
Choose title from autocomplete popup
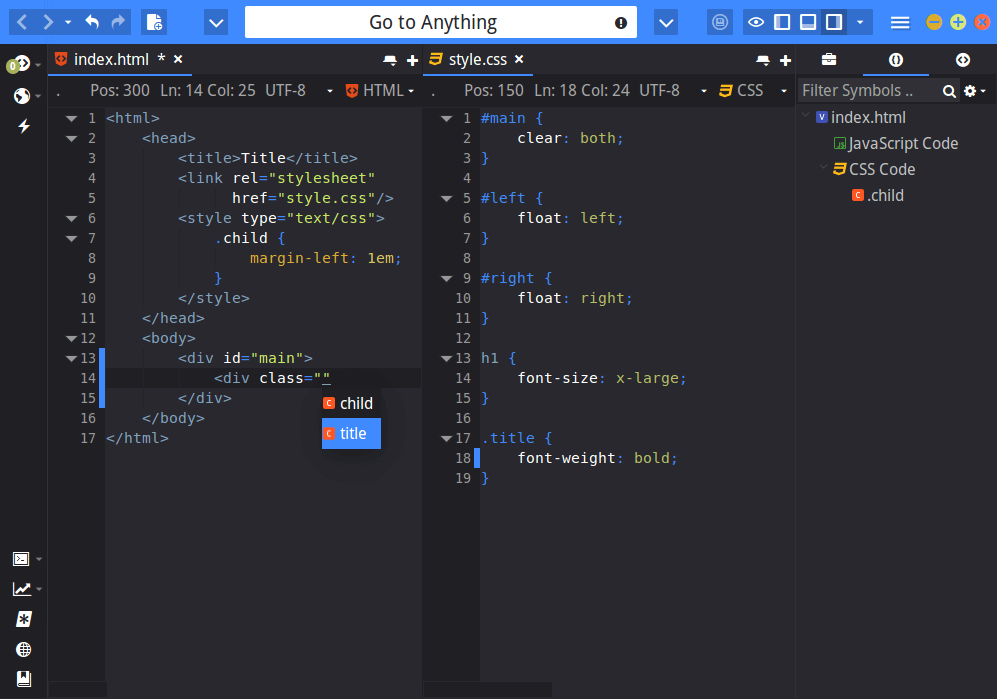[351, 433]
